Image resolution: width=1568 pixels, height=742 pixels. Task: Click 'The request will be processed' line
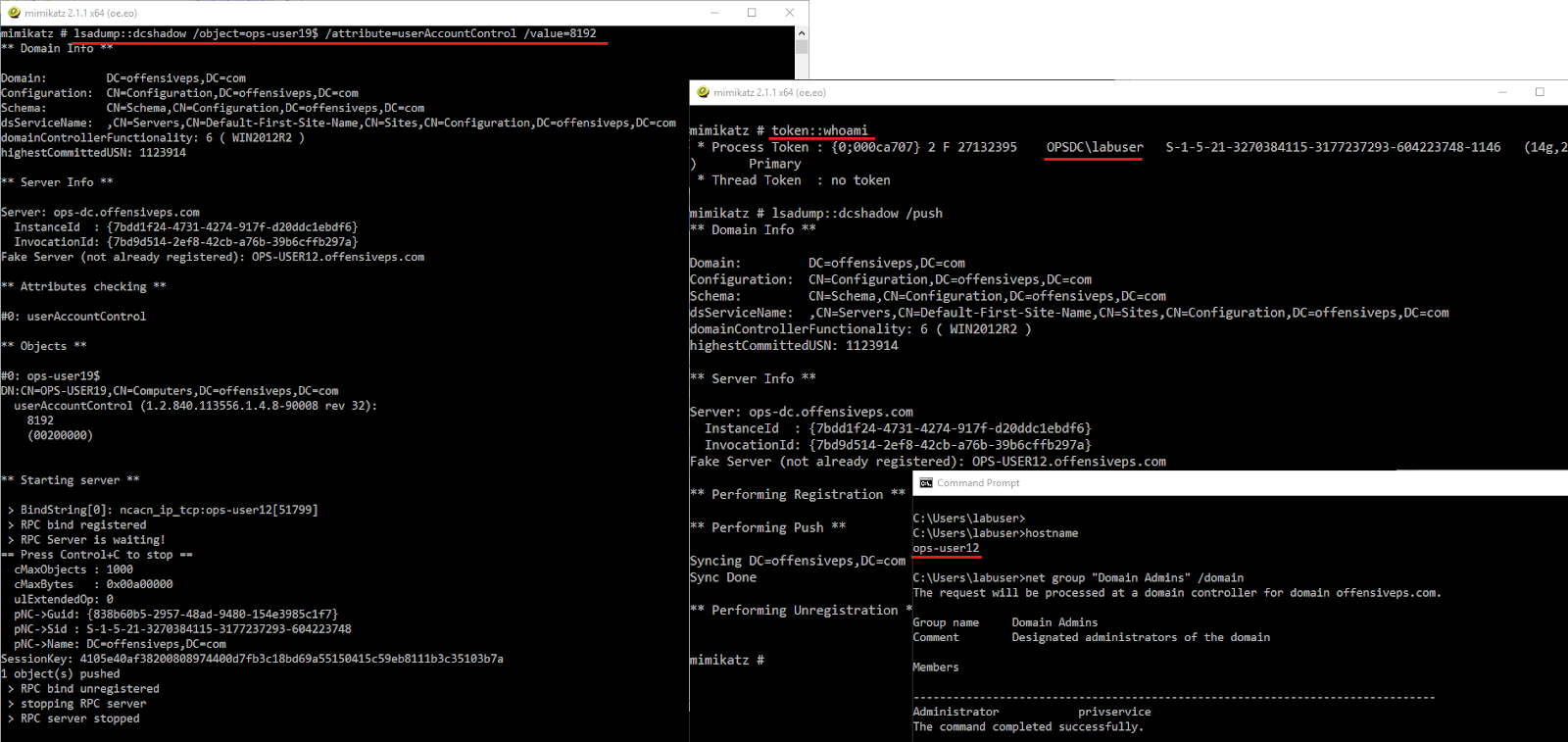click(1177, 593)
